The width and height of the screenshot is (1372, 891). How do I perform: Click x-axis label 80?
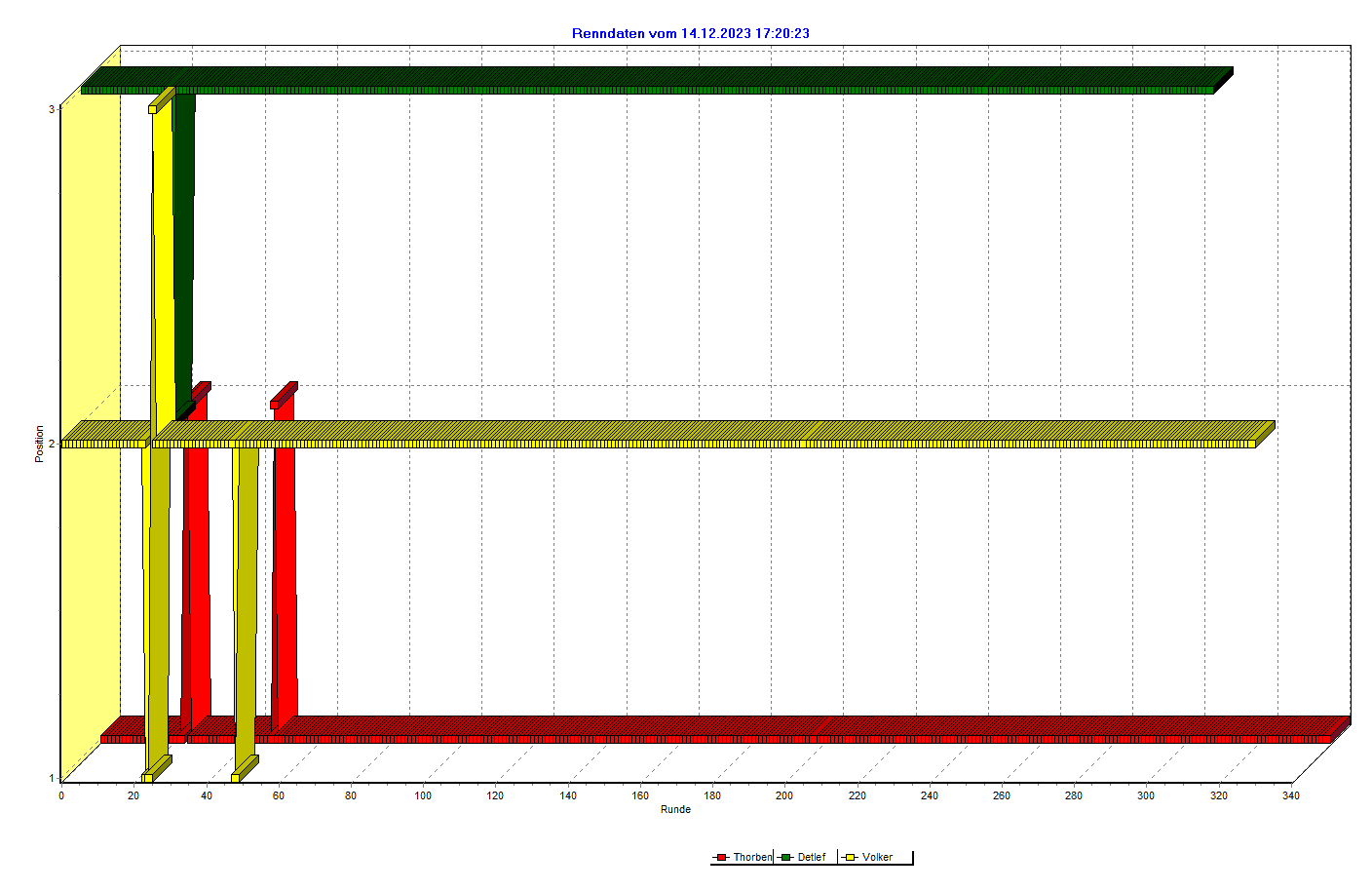pos(350,795)
